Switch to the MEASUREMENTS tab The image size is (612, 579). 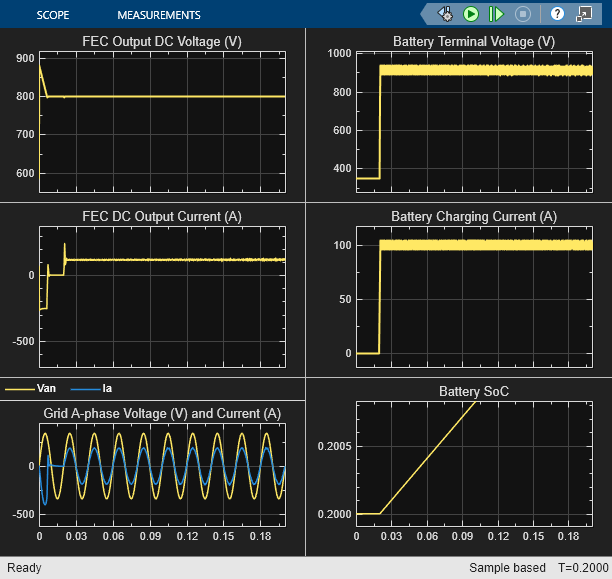tap(159, 15)
